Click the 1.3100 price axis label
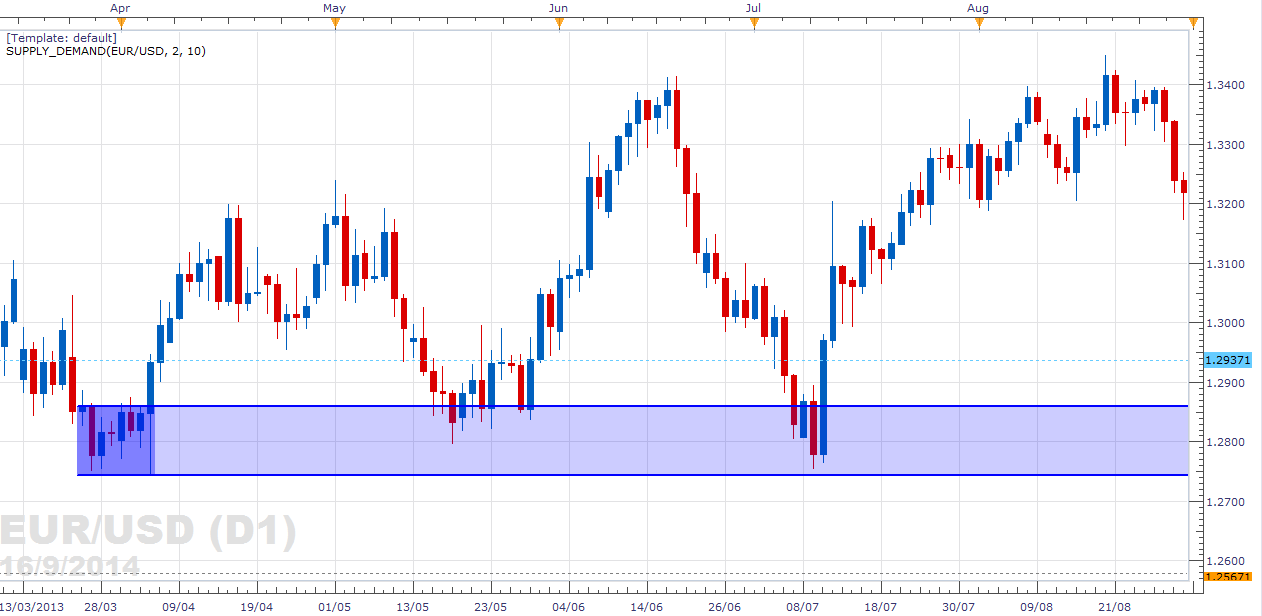The image size is (1262, 616). (x=1225, y=264)
